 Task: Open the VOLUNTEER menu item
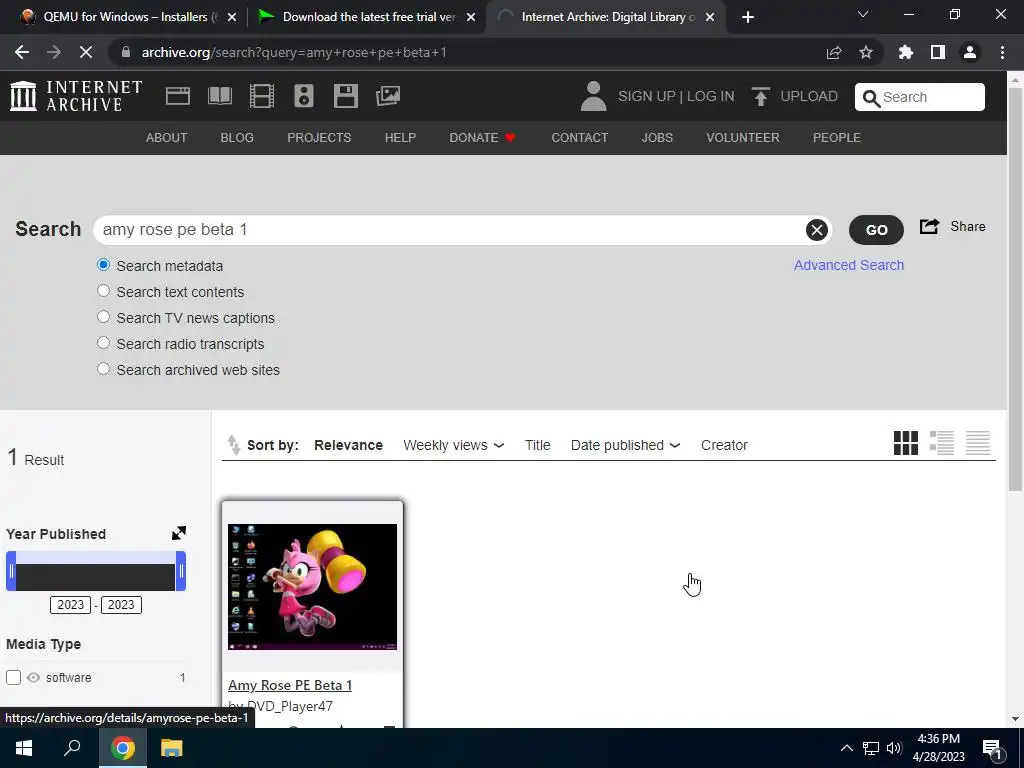[x=743, y=138]
